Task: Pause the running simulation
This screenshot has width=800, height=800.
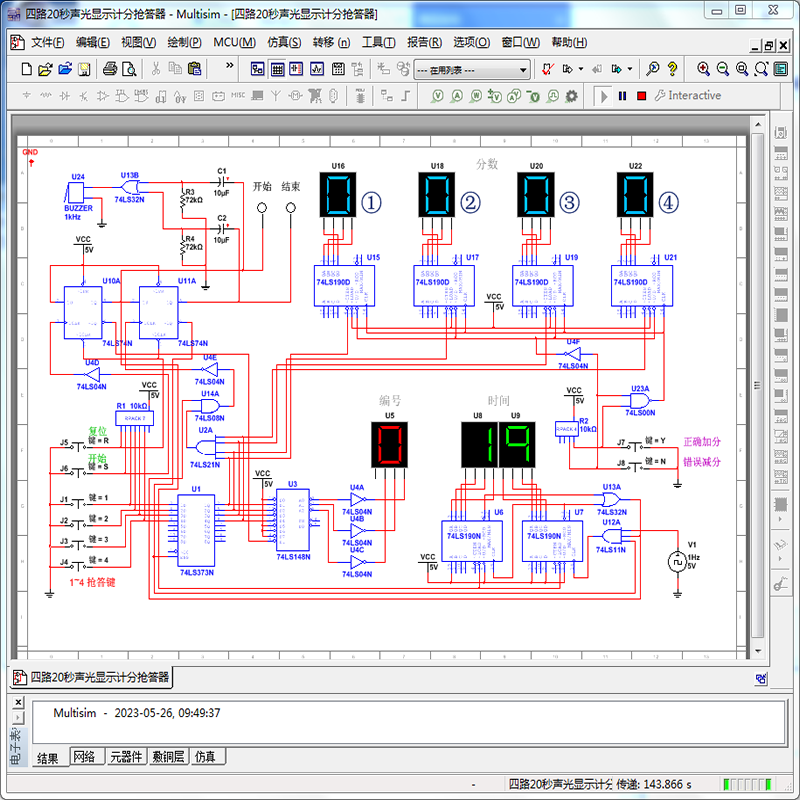Action: (621, 96)
